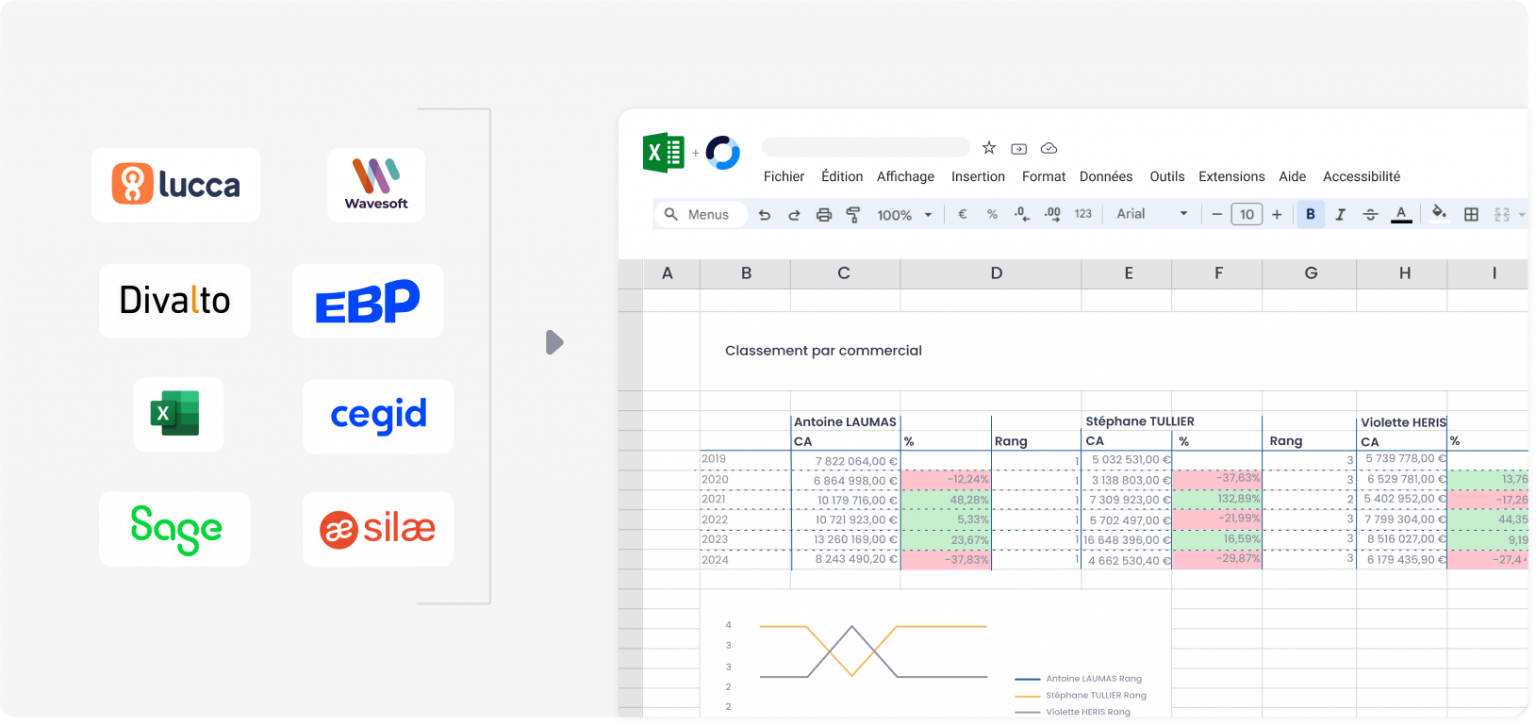Toggle italic formatting
The width and height of the screenshot is (1536, 725).
tap(1340, 214)
